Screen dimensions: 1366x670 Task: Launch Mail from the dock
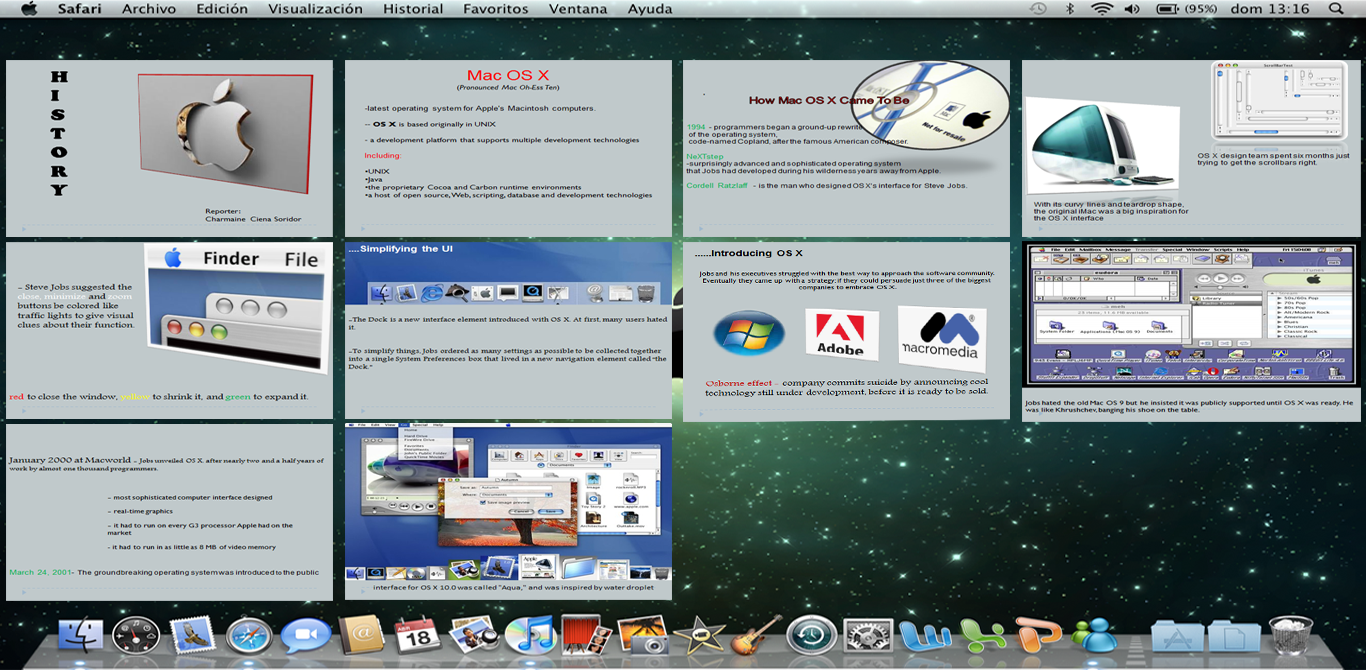193,635
